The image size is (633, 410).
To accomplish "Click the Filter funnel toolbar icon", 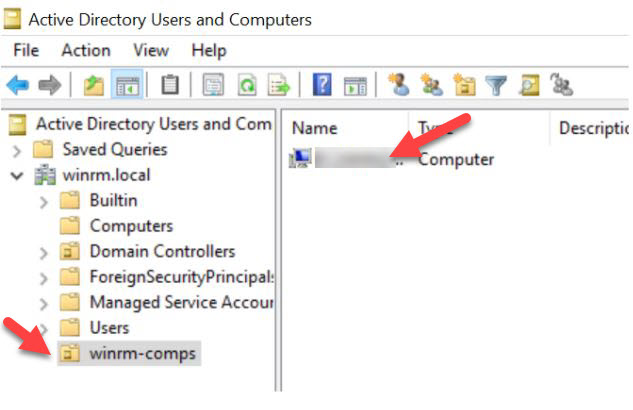I will click(x=496, y=85).
